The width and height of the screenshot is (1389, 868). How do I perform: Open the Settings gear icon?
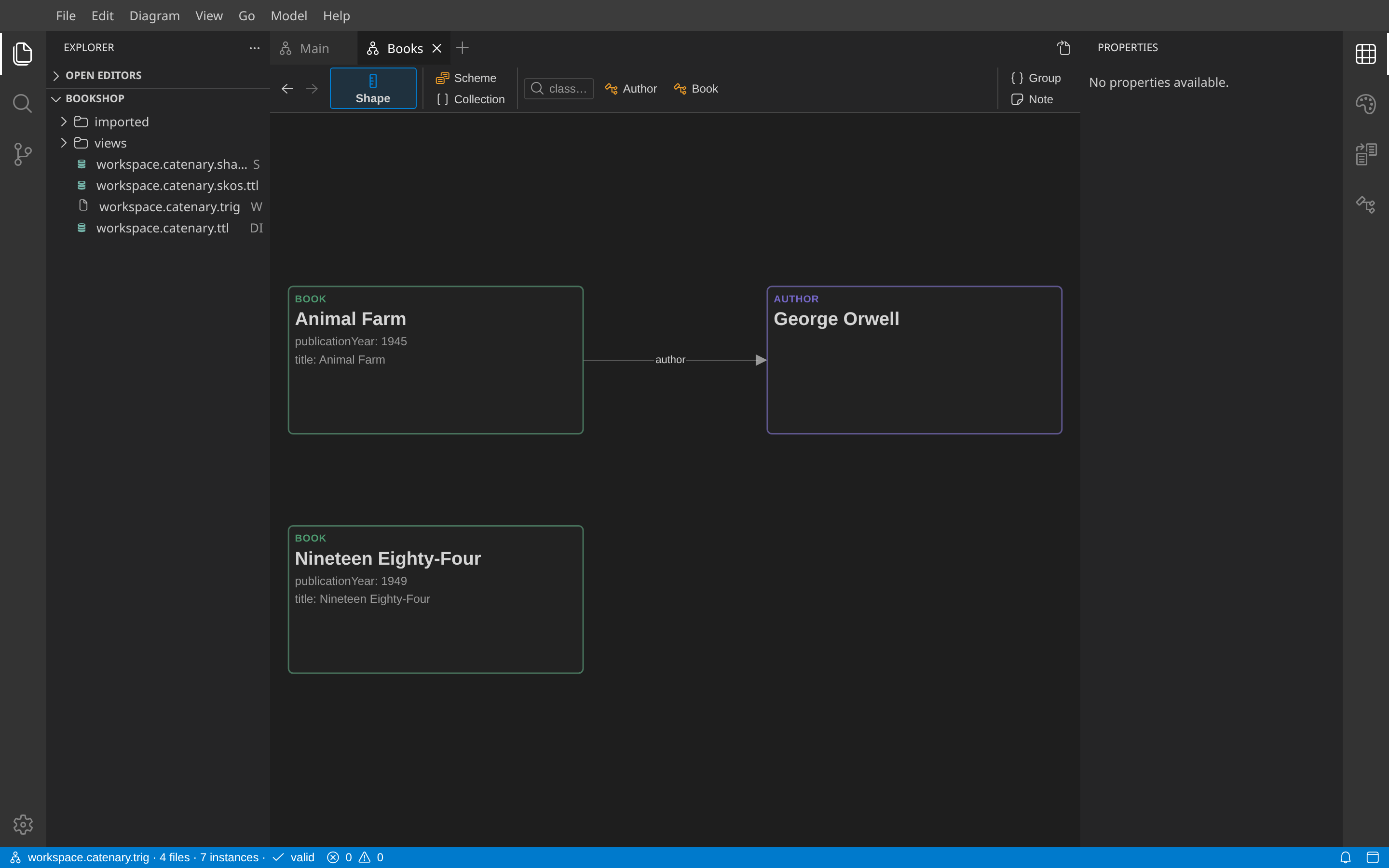23,825
